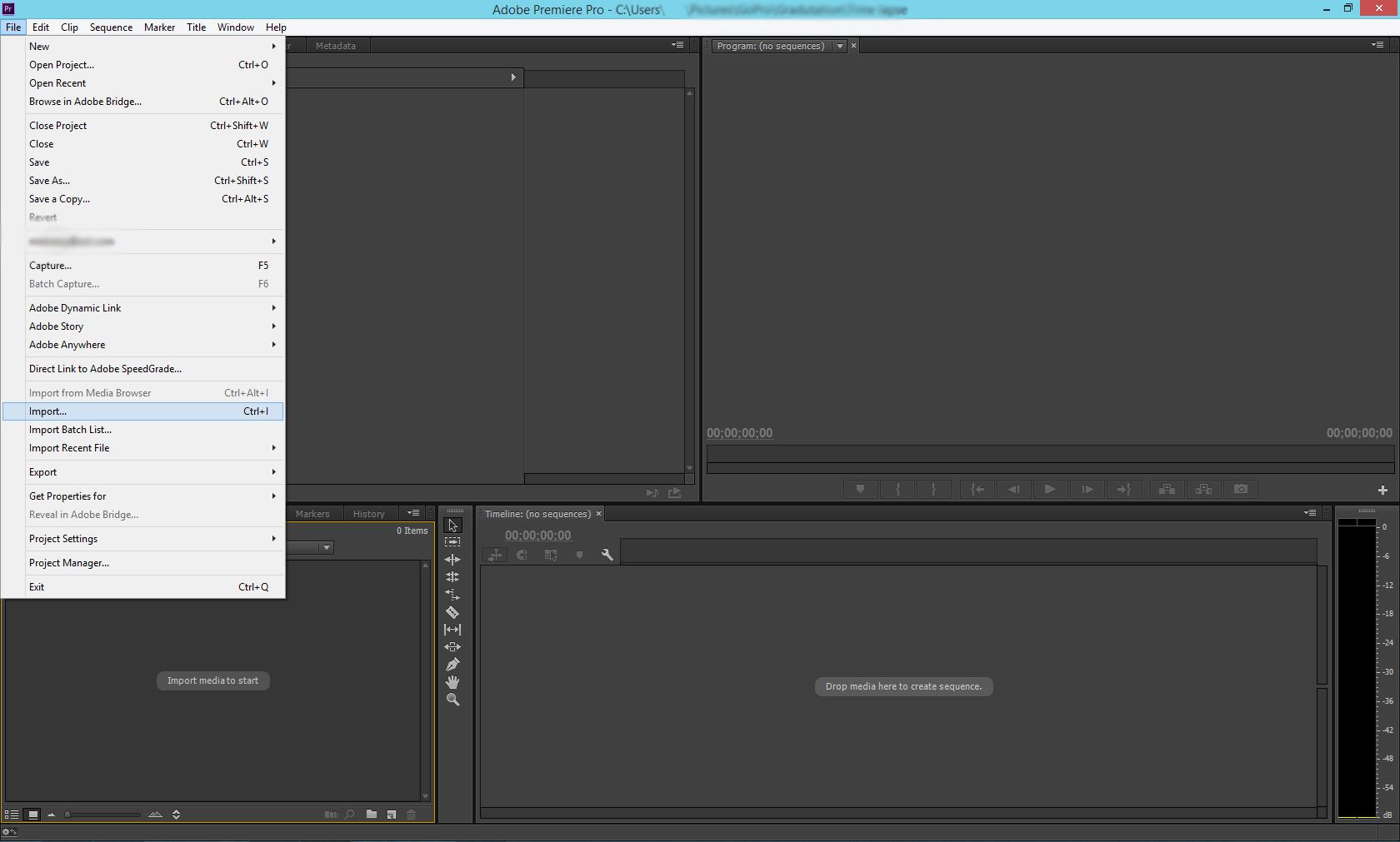This screenshot has height=842, width=1400.
Task: Click Export Frame camera icon
Action: pos(1241,489)
